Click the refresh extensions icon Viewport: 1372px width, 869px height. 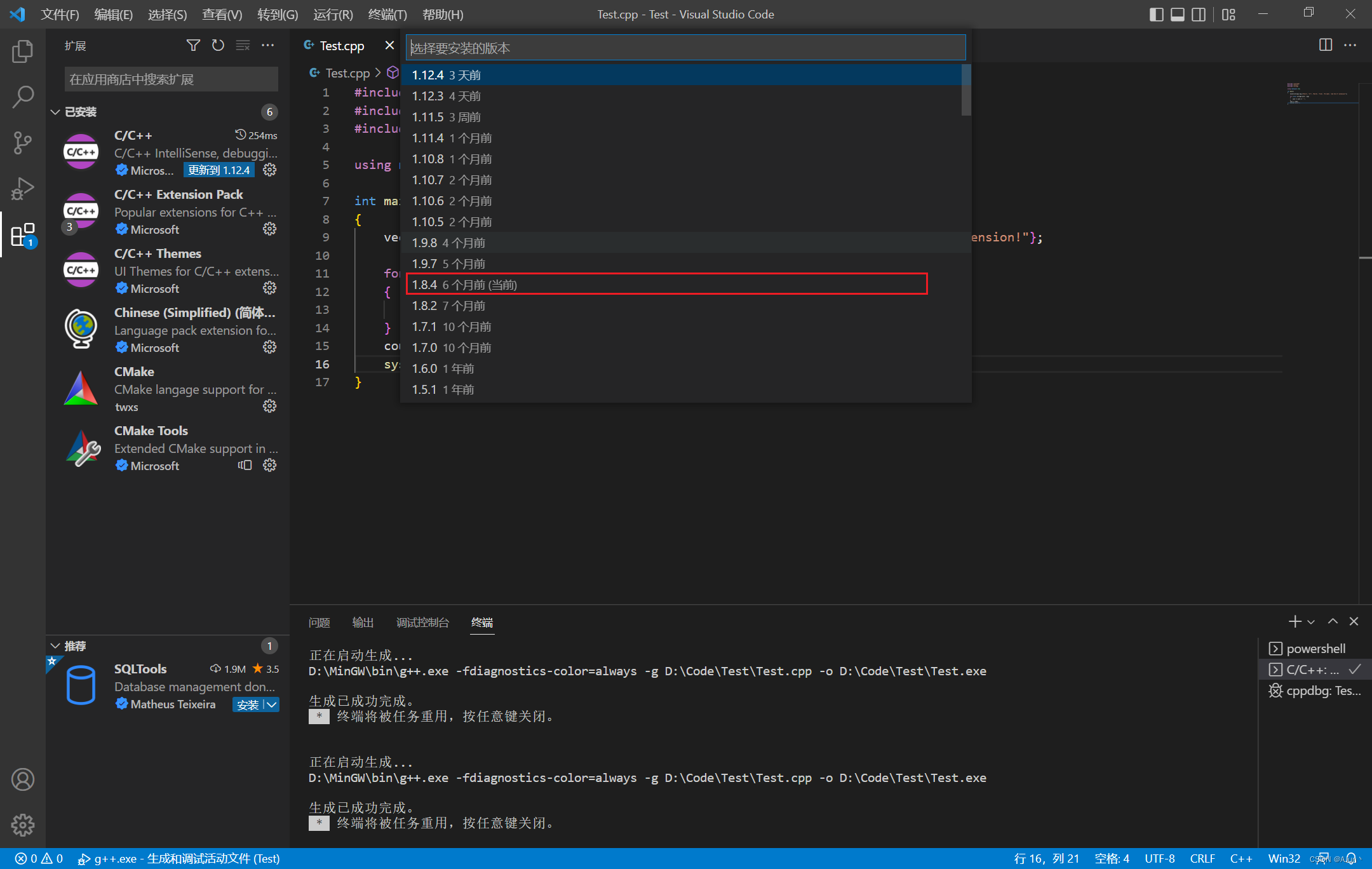[218, 45]
